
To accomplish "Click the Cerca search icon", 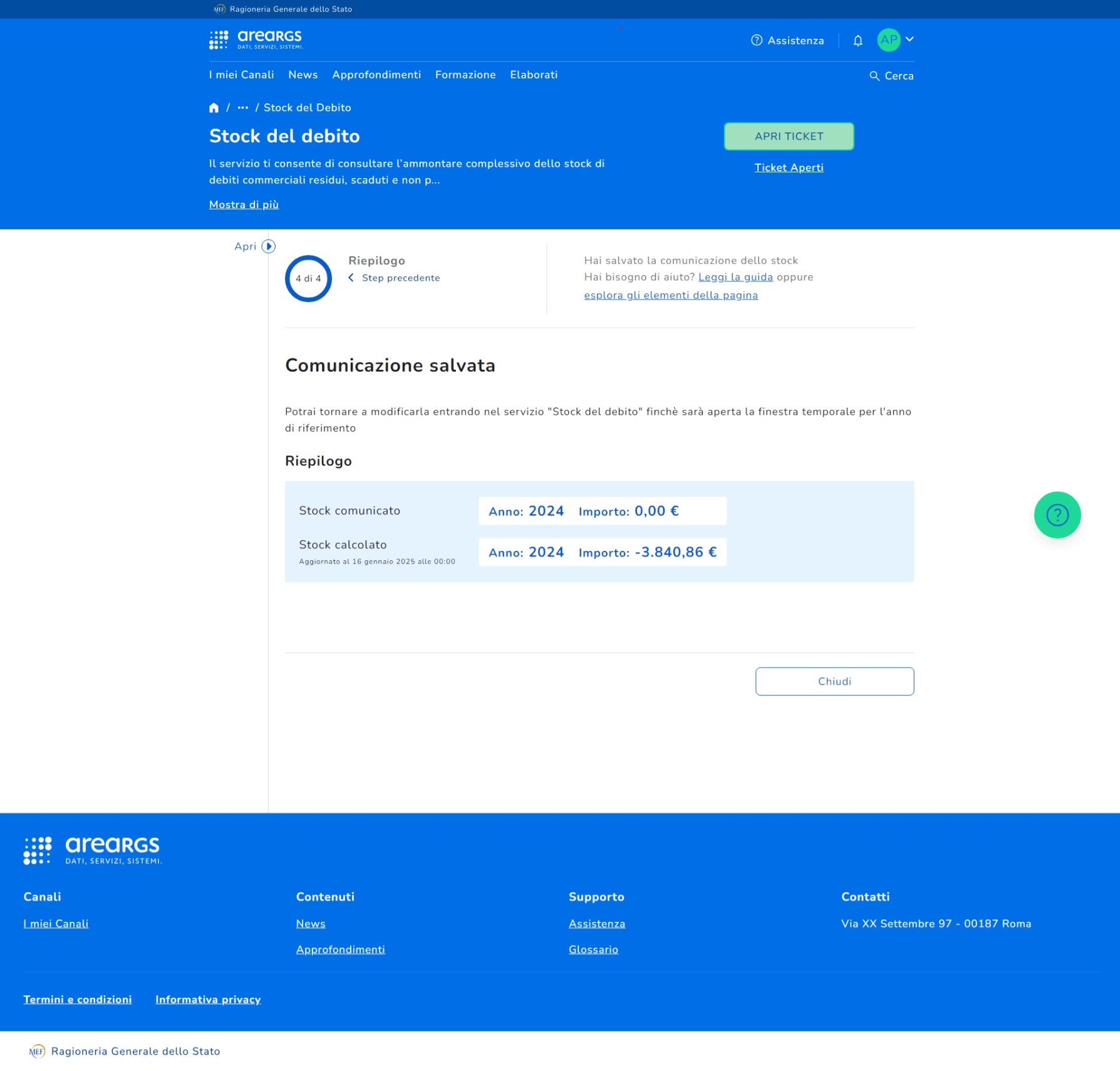I will point(874,76).
